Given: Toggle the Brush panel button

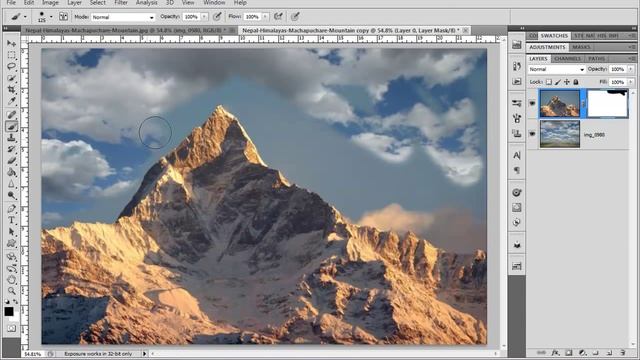Looking at the screenshot, I should pyautogui.click(x=64, y=17).
